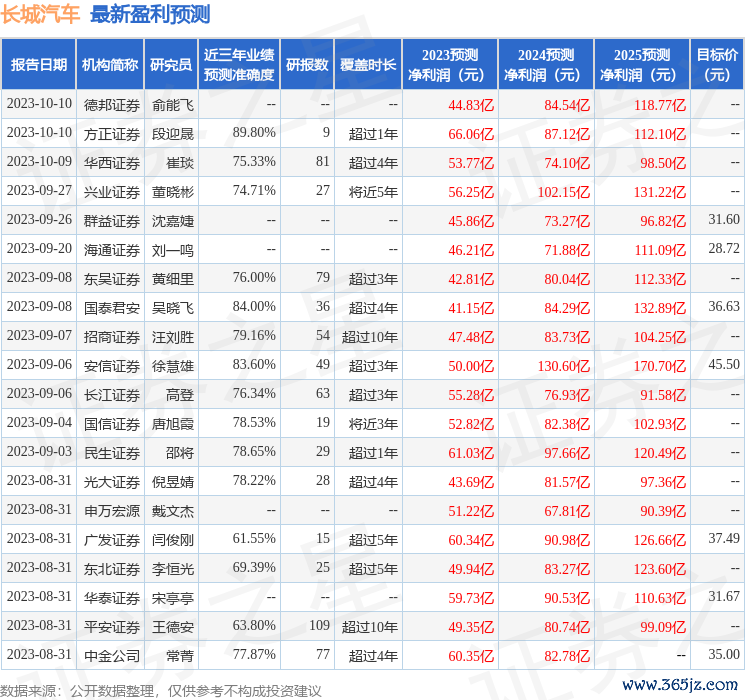This screenshot has height=700, width=745.
Task: Open the www.365jz.com link
Action: pos(679,684)
